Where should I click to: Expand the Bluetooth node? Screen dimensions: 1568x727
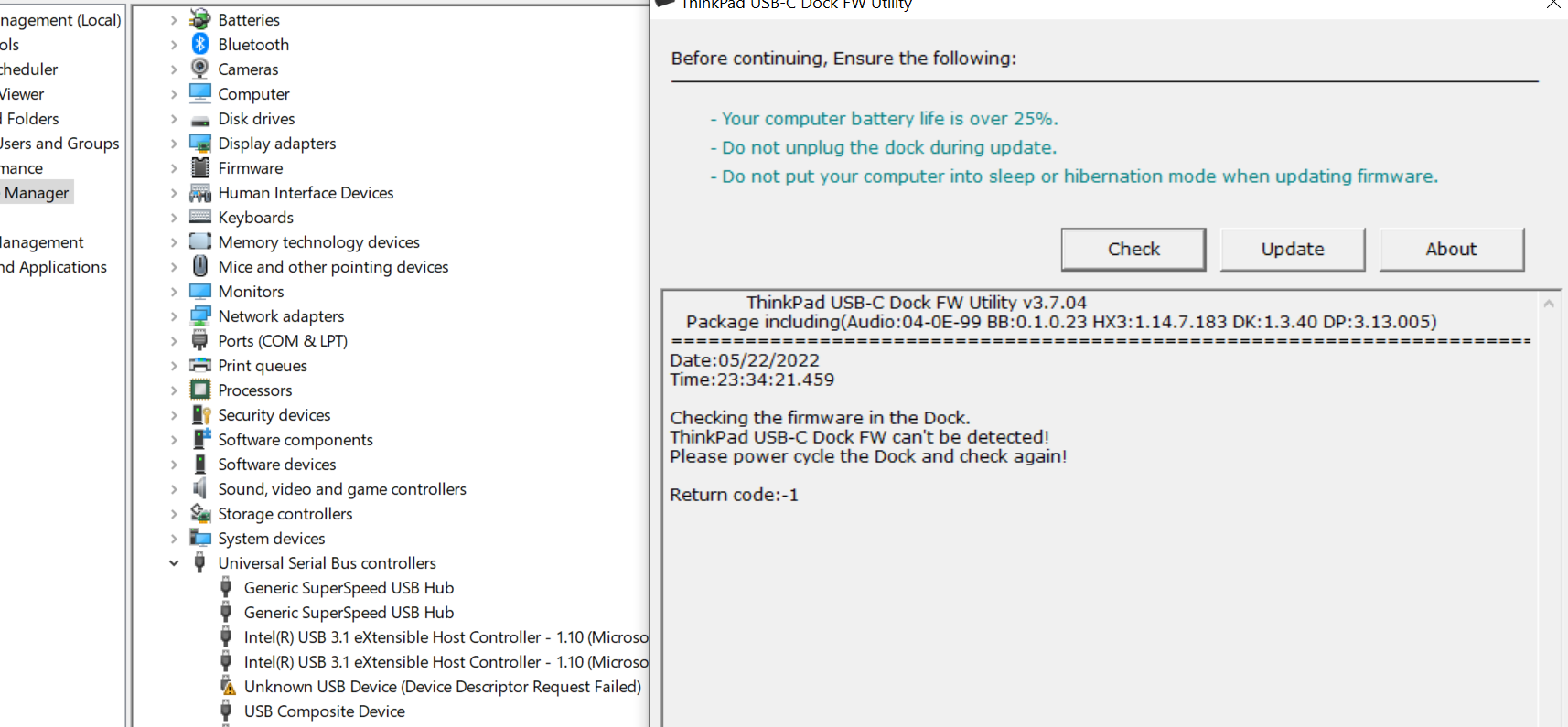[x=174, y=44]
